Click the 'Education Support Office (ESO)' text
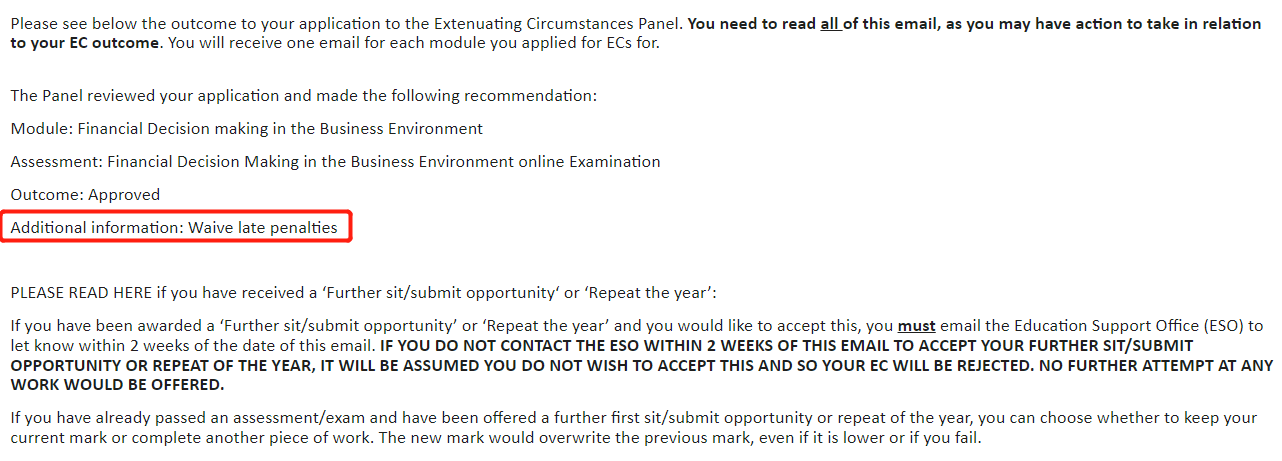The image size is (1282, 461). 1132,326
